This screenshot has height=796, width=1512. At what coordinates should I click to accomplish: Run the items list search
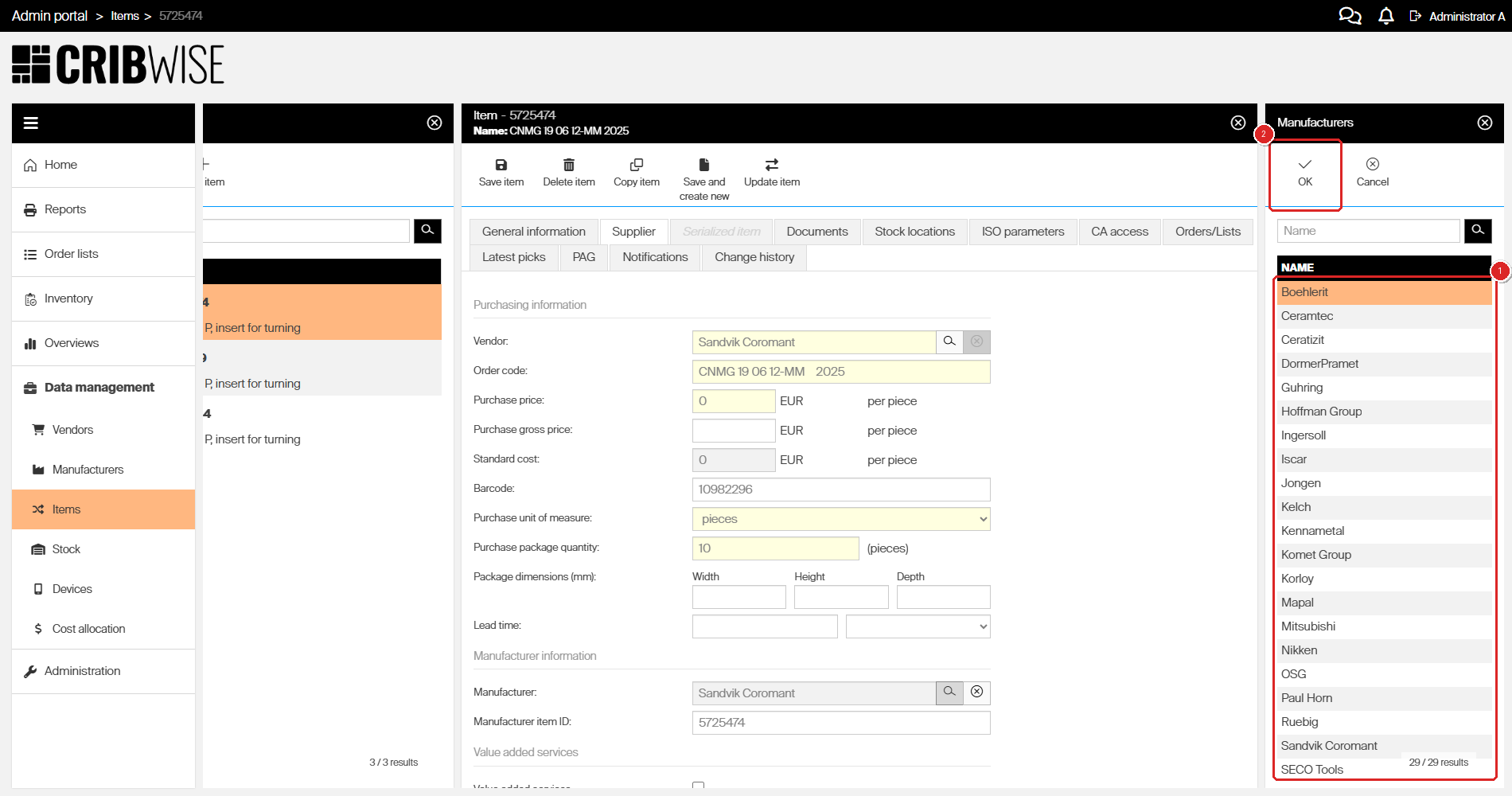pos(427,231)
